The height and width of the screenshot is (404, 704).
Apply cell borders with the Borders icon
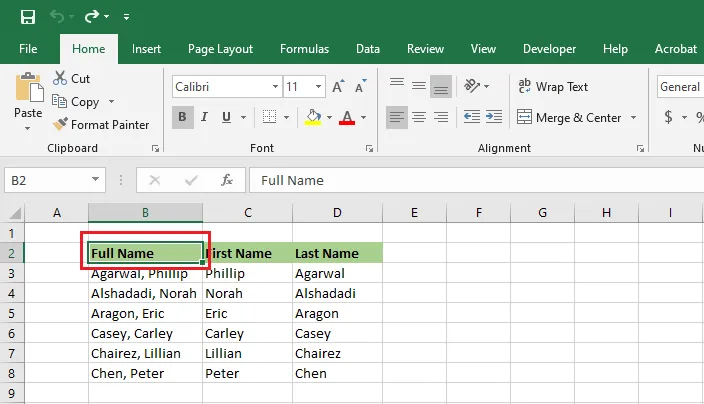click(269, 117)
